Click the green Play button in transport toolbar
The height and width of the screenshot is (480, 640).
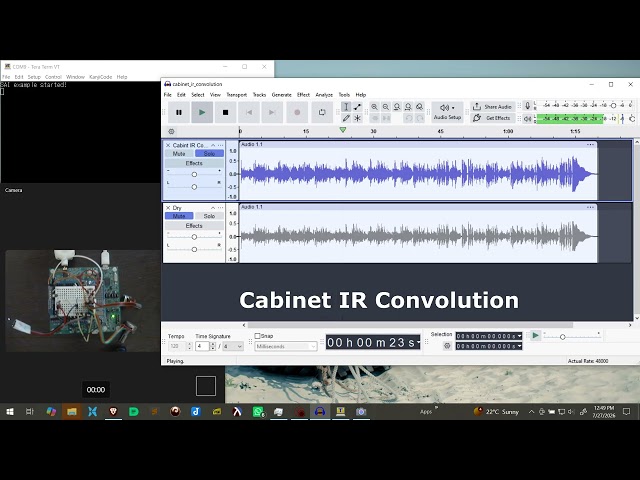tap(202, 112)
